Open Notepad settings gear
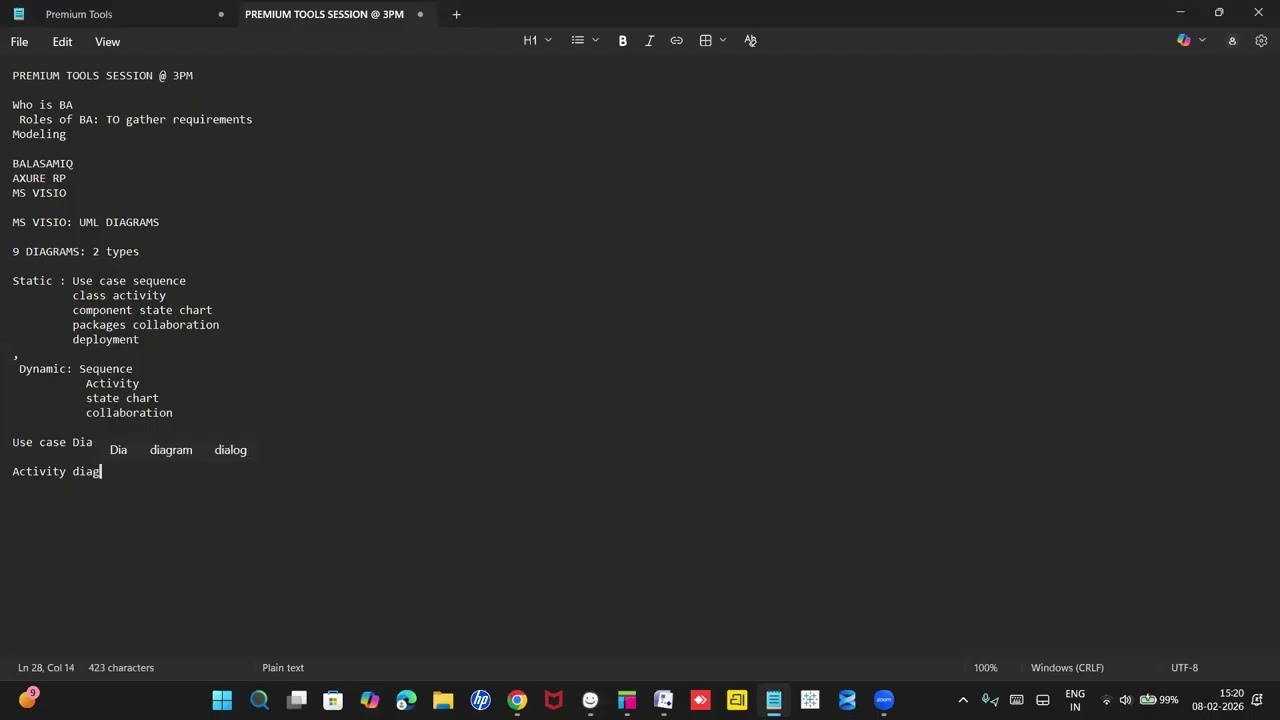Viewport: 1280px width, 720px height. (1261, 41)
